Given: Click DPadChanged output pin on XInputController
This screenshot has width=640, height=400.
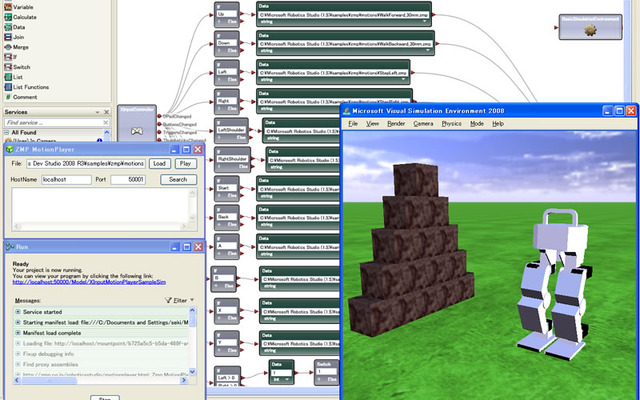Looking at the screenshot, I should tap(159, 116).
